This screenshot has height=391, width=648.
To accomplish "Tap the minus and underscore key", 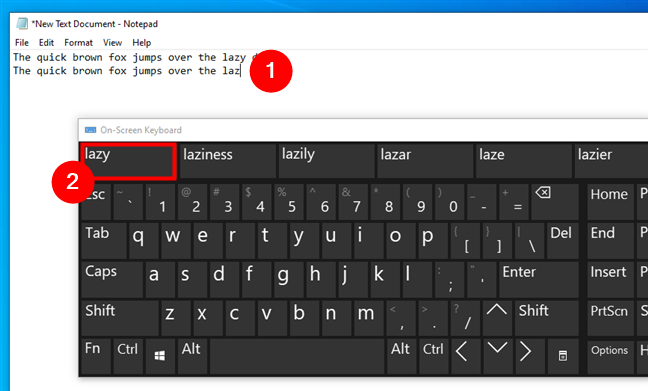I will 481,201.
